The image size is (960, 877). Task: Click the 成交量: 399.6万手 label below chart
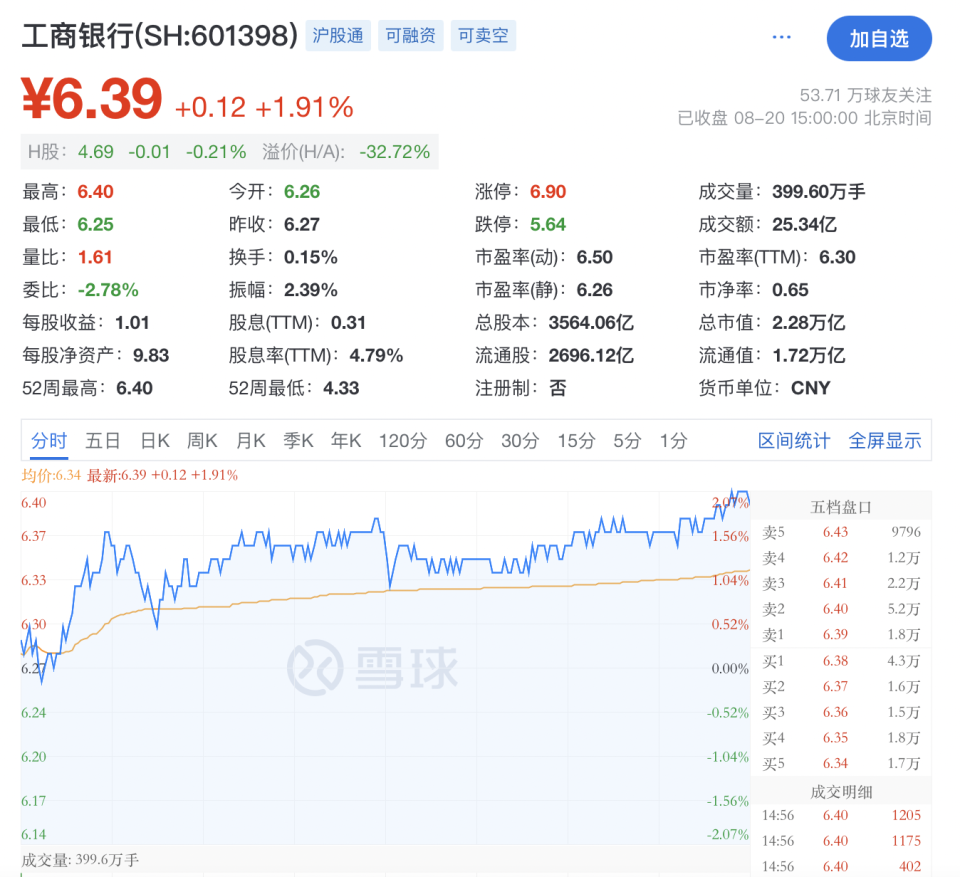(80, 860)
